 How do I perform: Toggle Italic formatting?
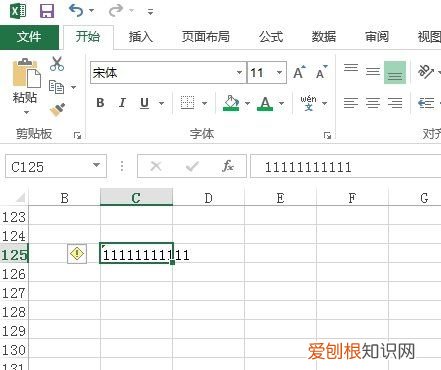pyautogui.click(x=122, y=103)
